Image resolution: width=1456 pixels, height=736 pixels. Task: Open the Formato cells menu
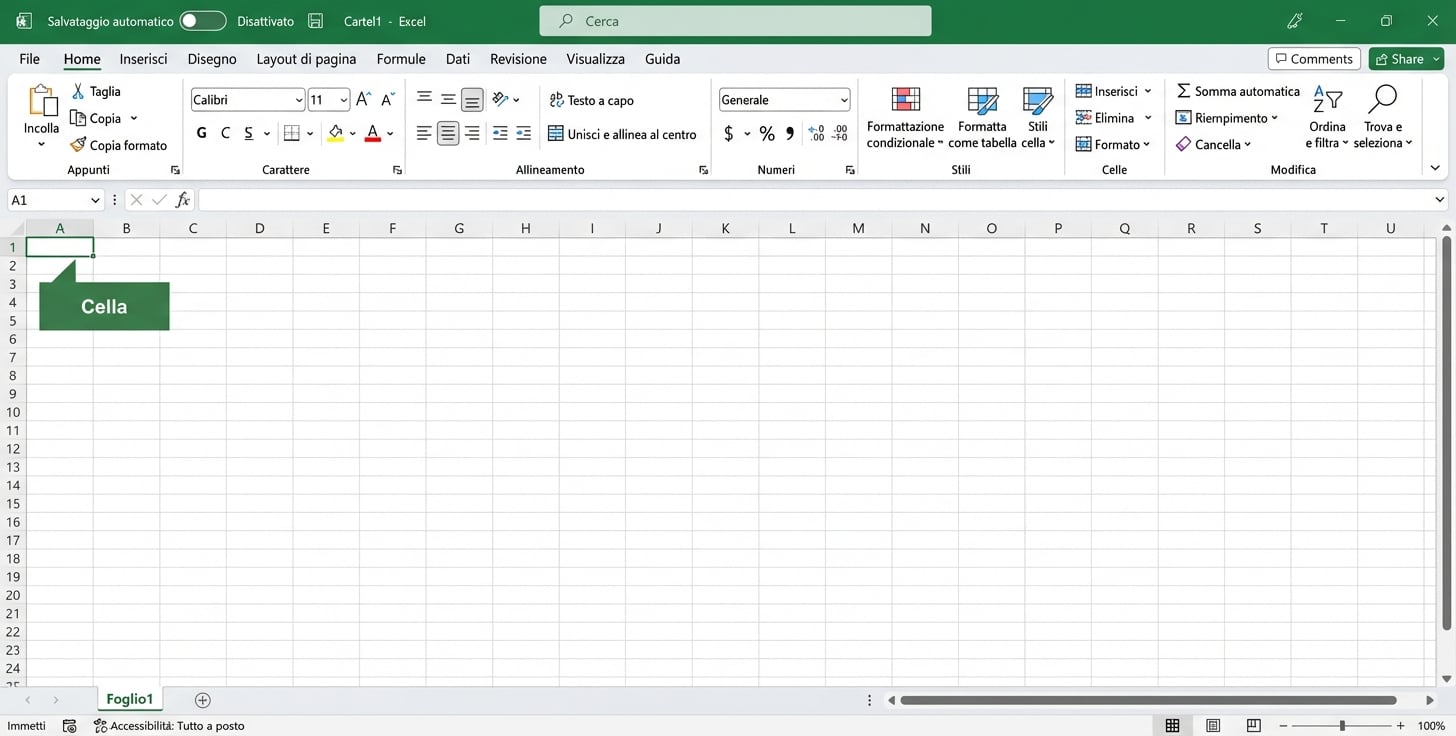(x=1113, y=145)
